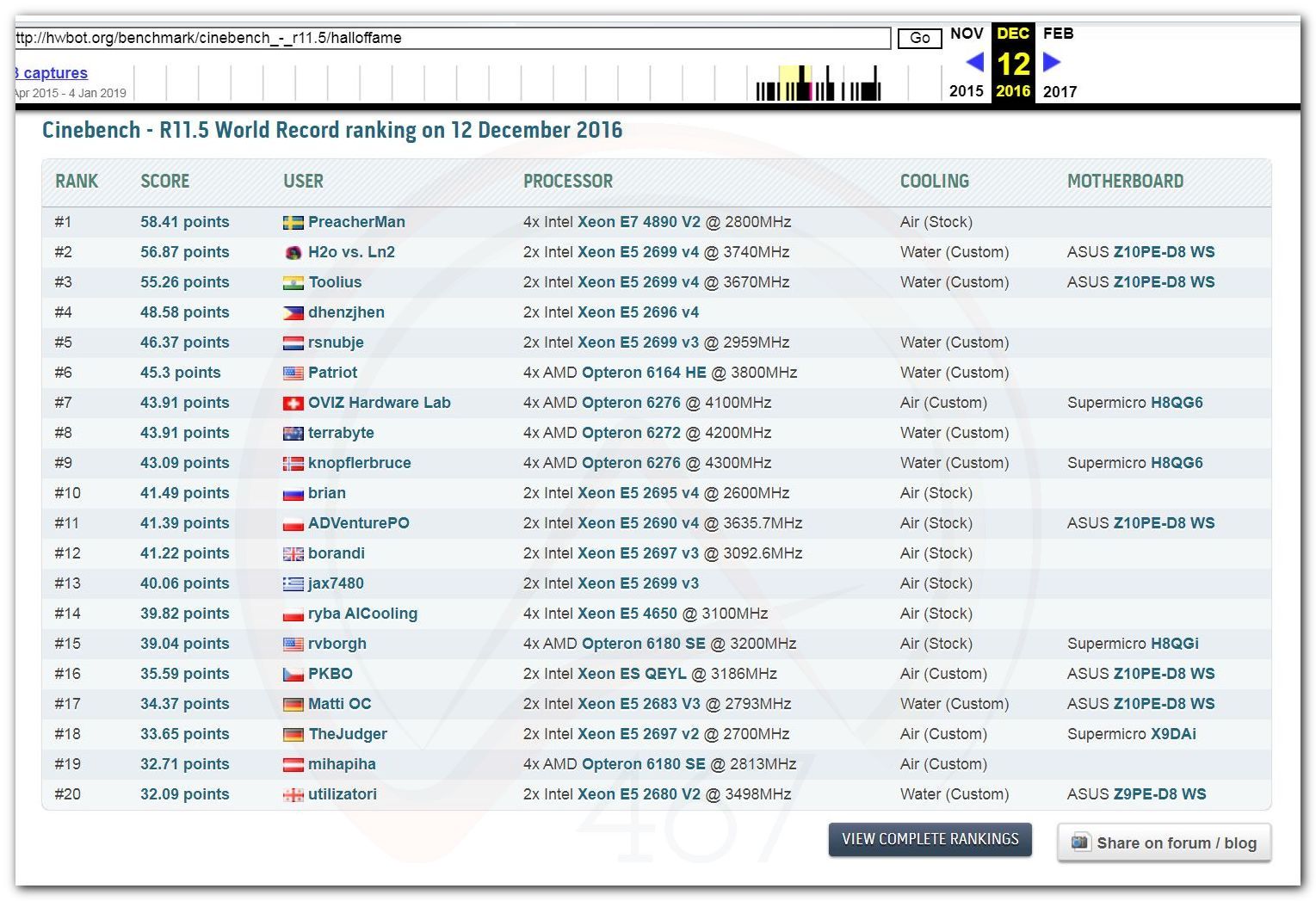Click the Indian flag beside Toolius
The image size is (1316, 901).
[x=293, y=283]
